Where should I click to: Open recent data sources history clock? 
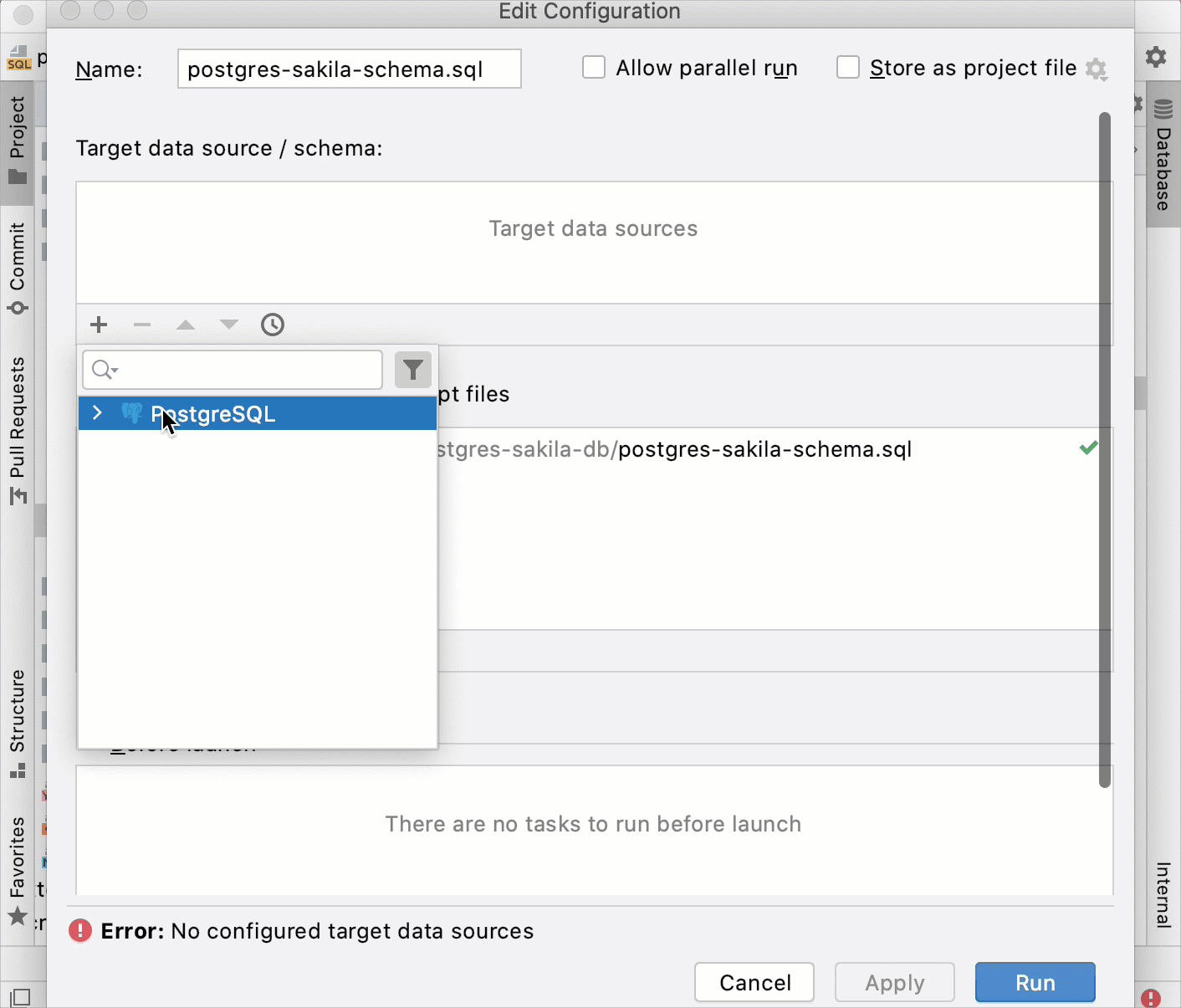272,325
